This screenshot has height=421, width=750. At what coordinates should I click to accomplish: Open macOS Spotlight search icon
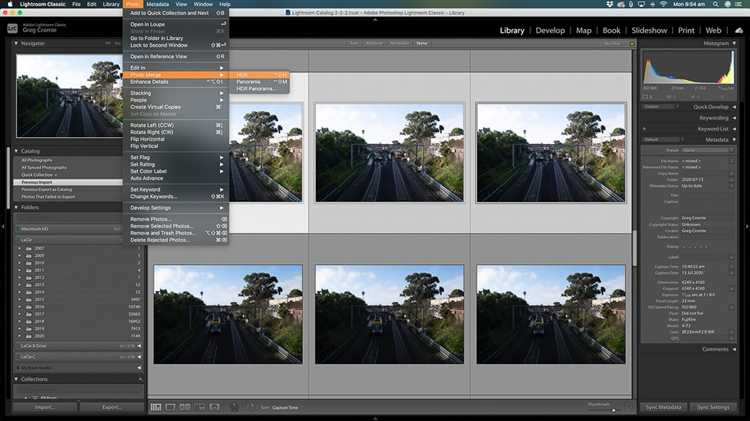pos(716,4)
